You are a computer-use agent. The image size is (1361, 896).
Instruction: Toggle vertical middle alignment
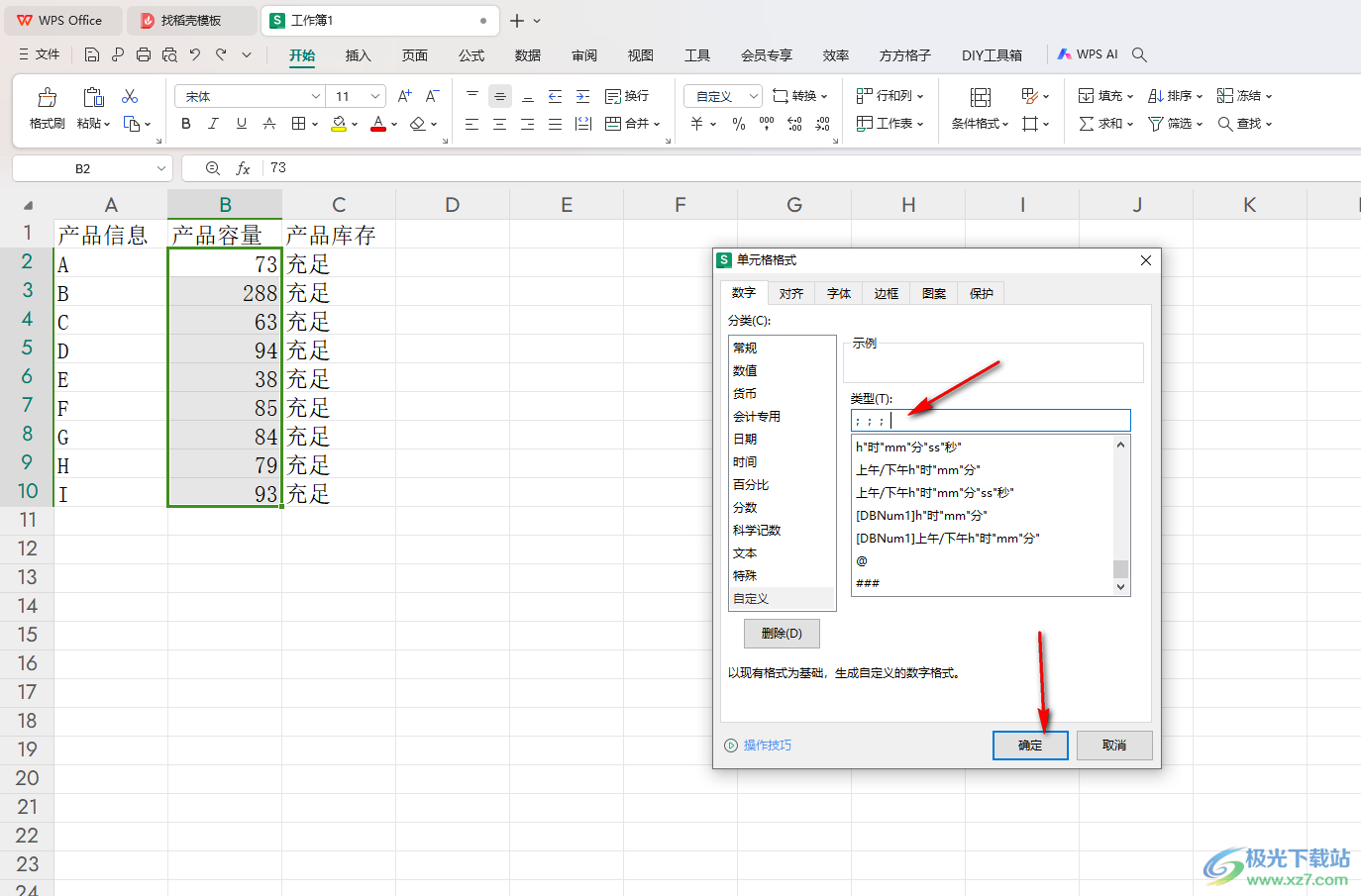tap(500, 96)
